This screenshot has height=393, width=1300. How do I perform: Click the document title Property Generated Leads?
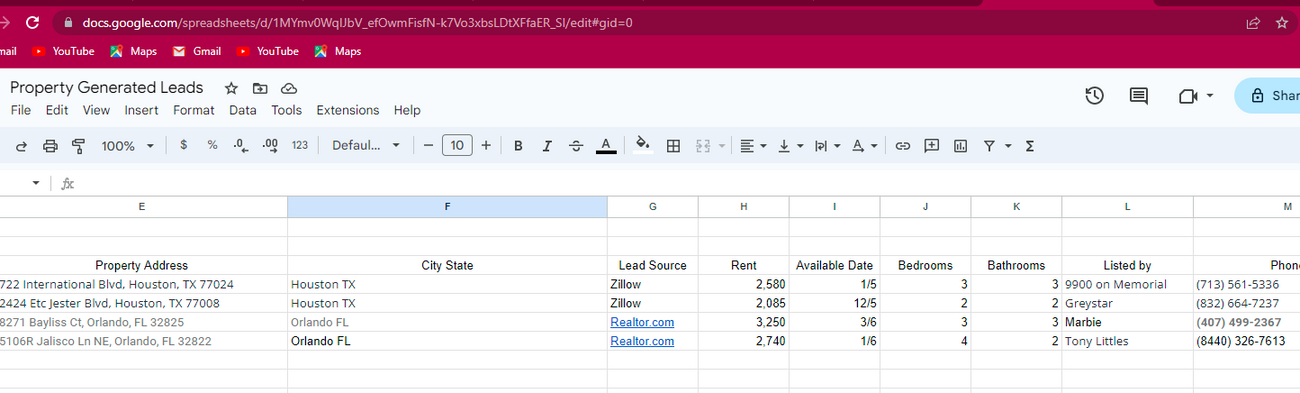point(106,88)
